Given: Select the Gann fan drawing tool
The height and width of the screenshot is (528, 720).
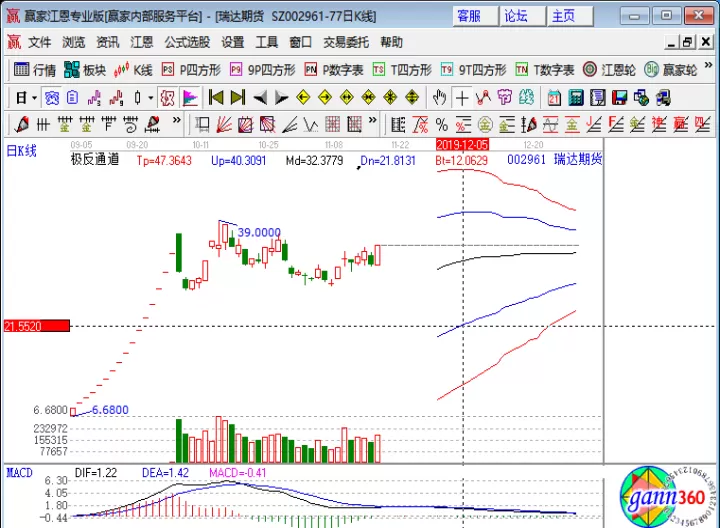Looking at the screenshot, I should coord(224,124).
